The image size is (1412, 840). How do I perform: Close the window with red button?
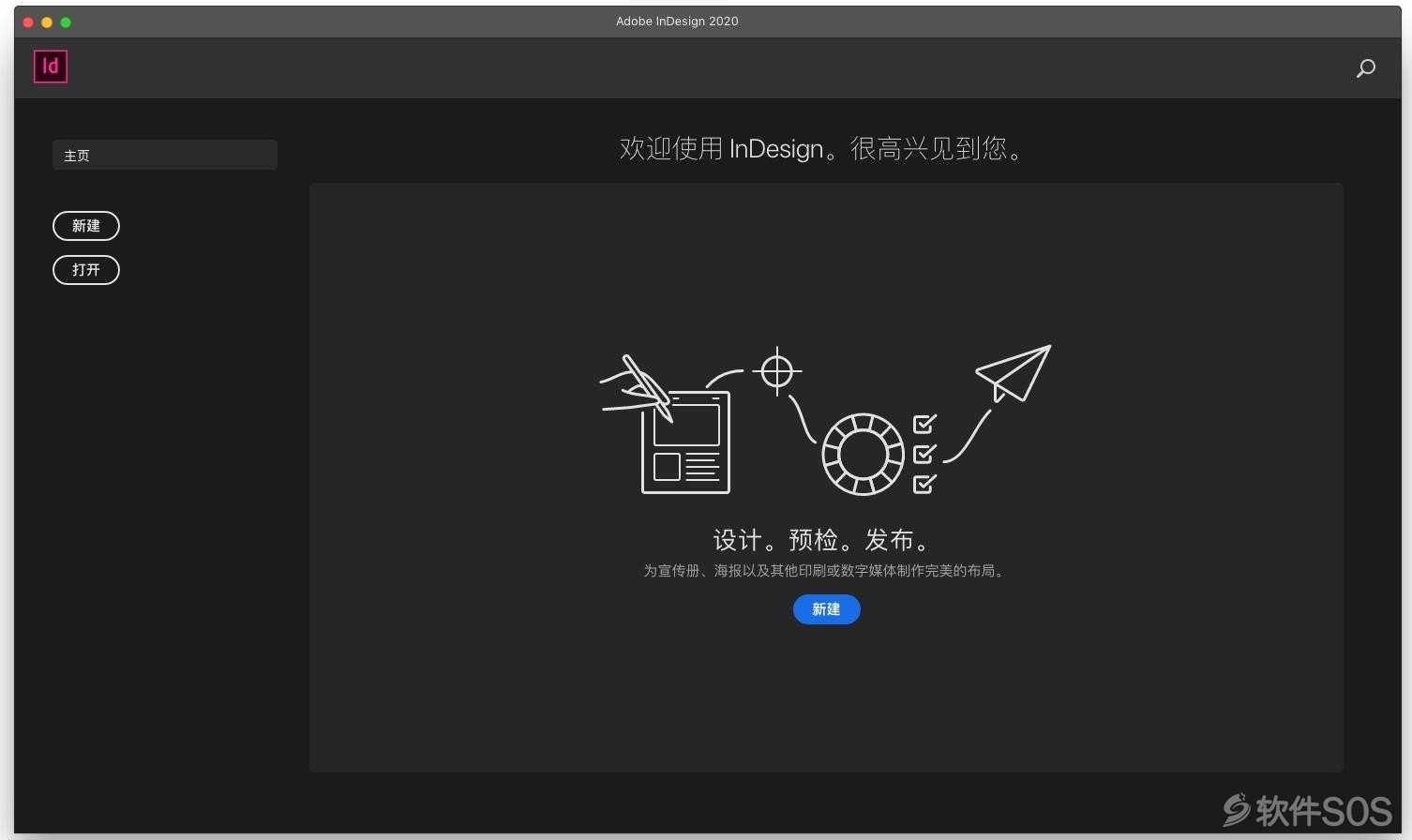(28, 22)
